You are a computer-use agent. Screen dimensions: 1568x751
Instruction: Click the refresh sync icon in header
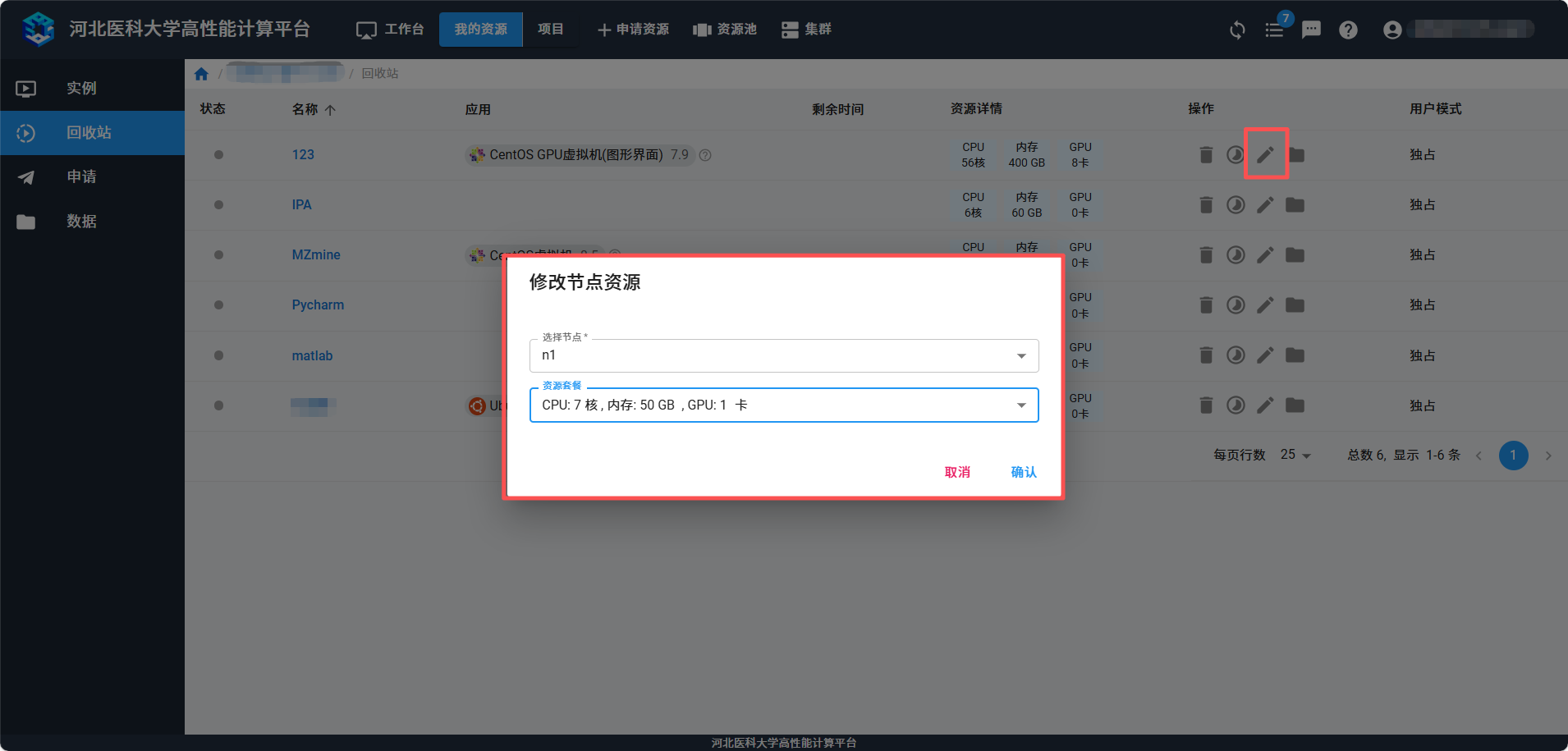coord(1237,30)
